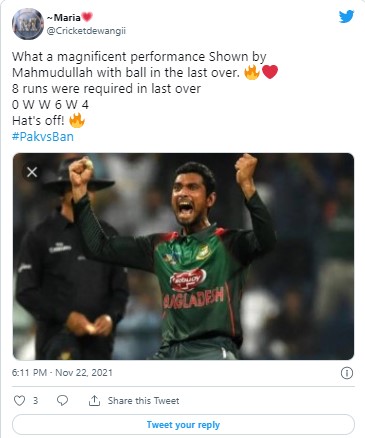
Task: Open the 6:11 PM Nov 22, 2021 timestamp
Action: point(62,372)
